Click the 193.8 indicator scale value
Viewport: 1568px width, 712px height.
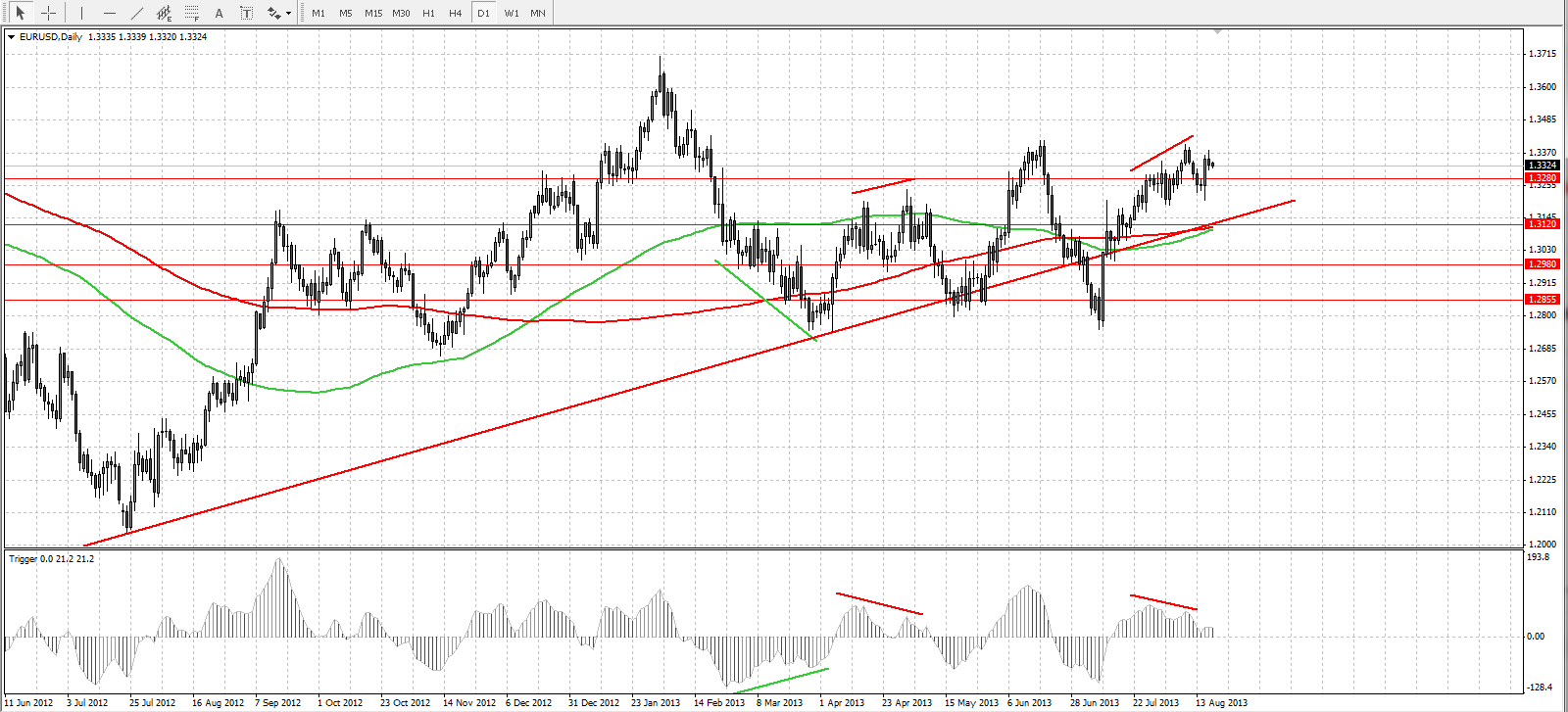1539,557
